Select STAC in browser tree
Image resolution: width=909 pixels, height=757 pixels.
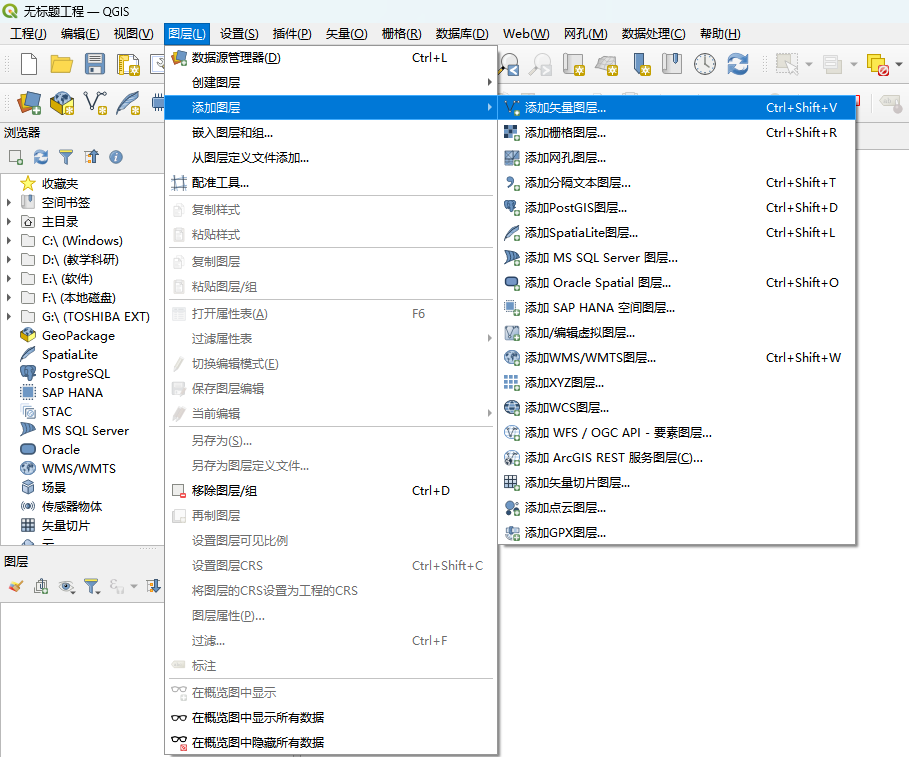[x=57, y=412]
